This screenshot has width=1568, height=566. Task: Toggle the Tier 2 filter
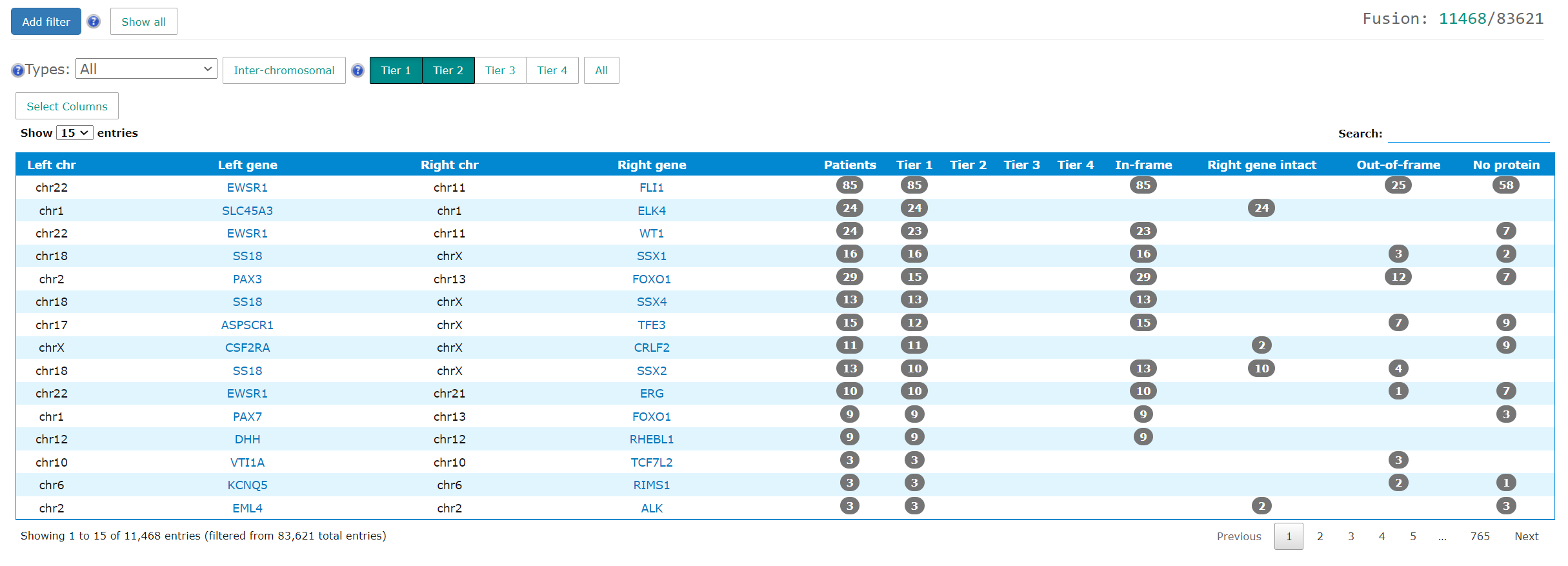point(448,70)
